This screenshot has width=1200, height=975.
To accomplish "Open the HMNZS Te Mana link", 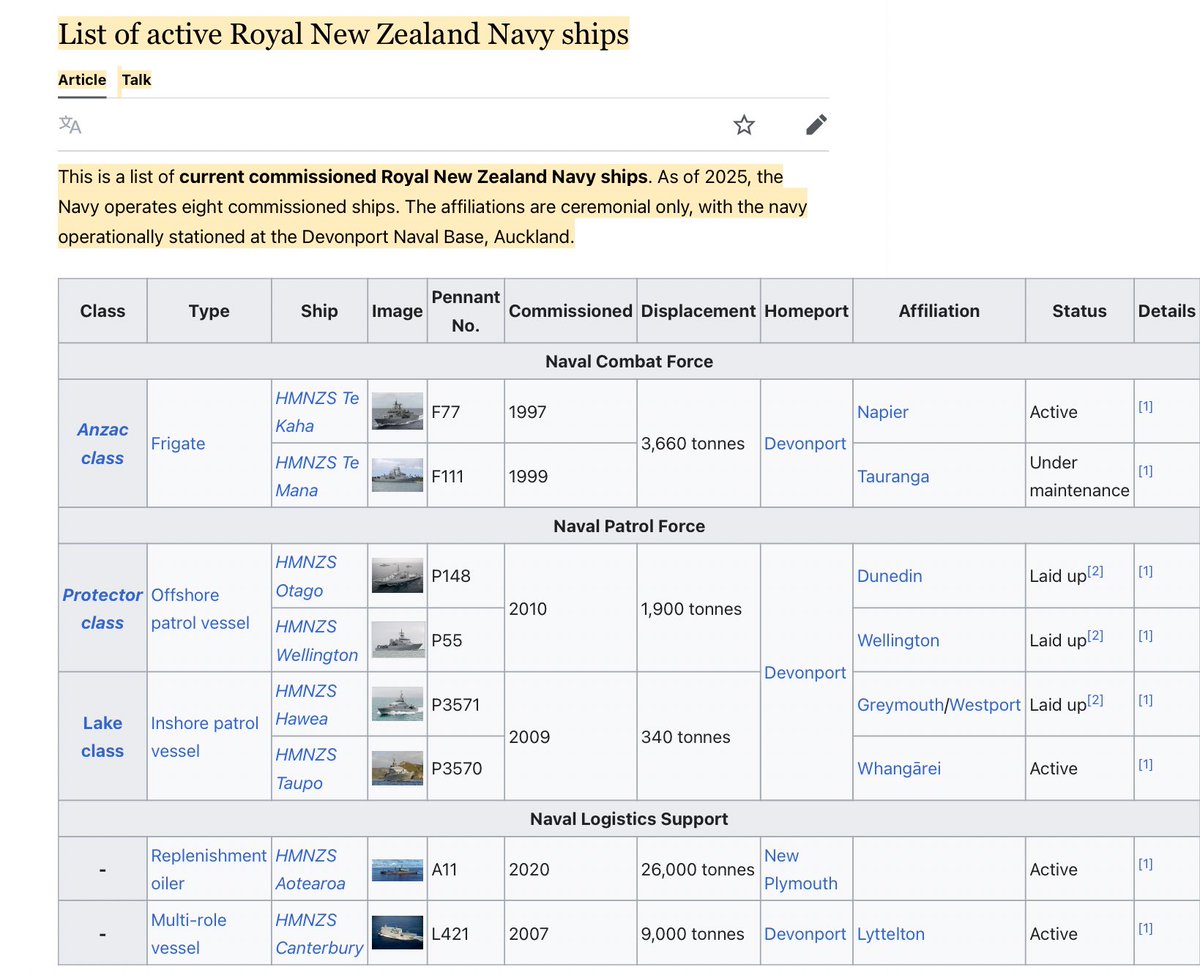I will [x=318, y=476].
